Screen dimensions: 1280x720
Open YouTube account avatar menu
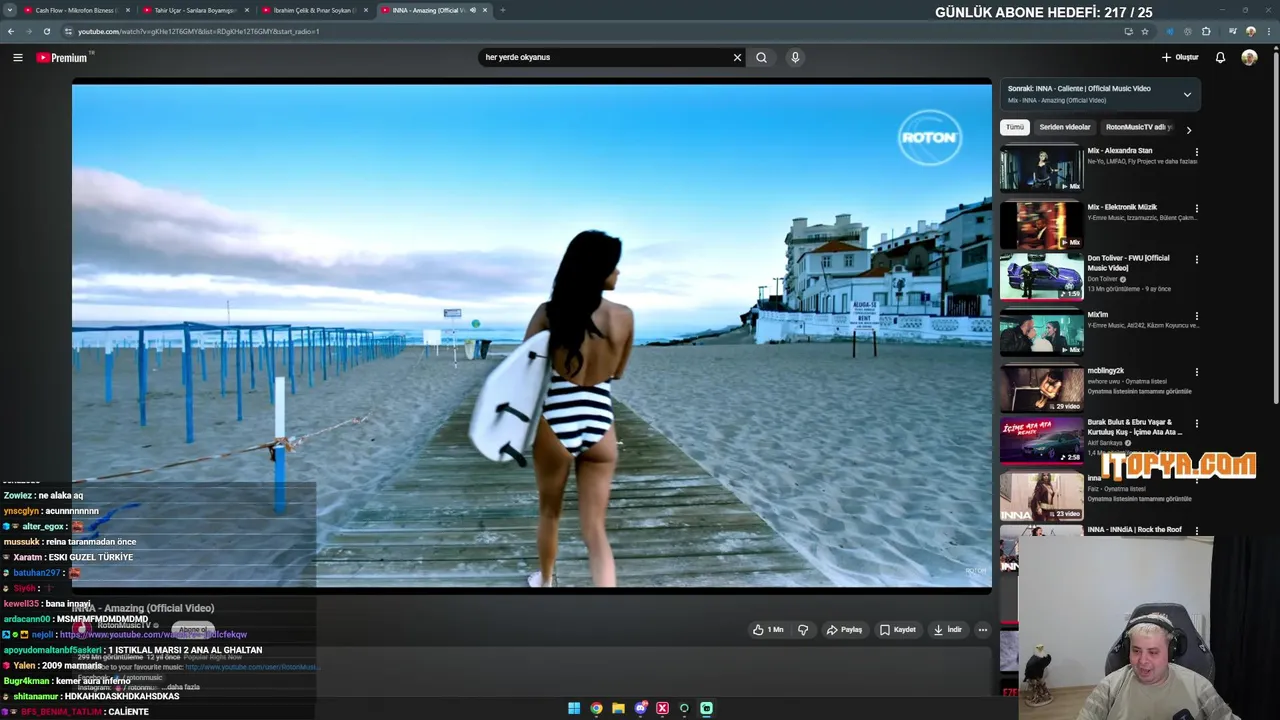1249,57
